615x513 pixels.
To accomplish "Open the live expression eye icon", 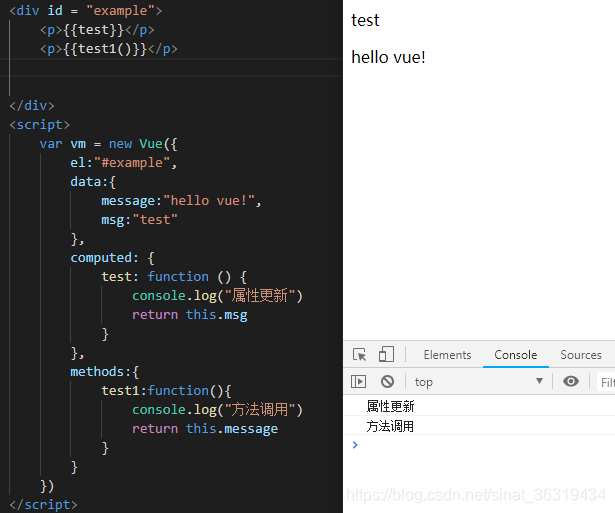I will click(571, 381).
